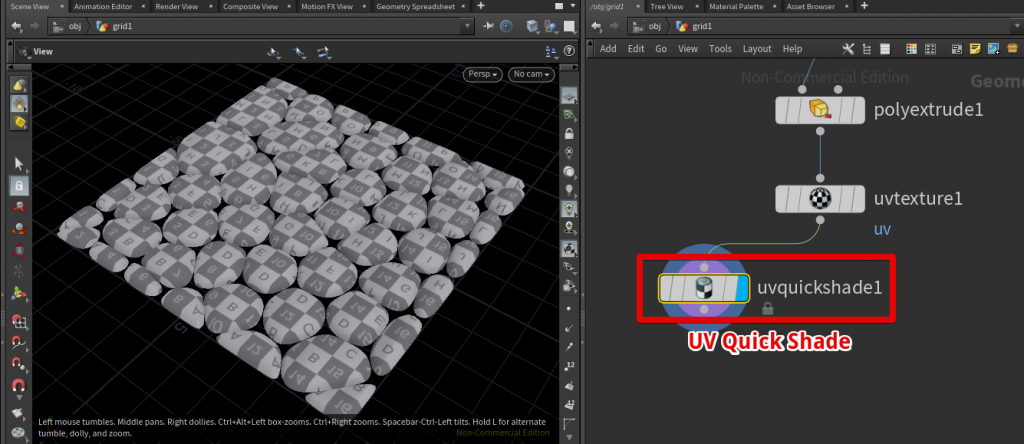Open the Persp viewport dropdown
The image size is (1024, 444).
[482, 74]
